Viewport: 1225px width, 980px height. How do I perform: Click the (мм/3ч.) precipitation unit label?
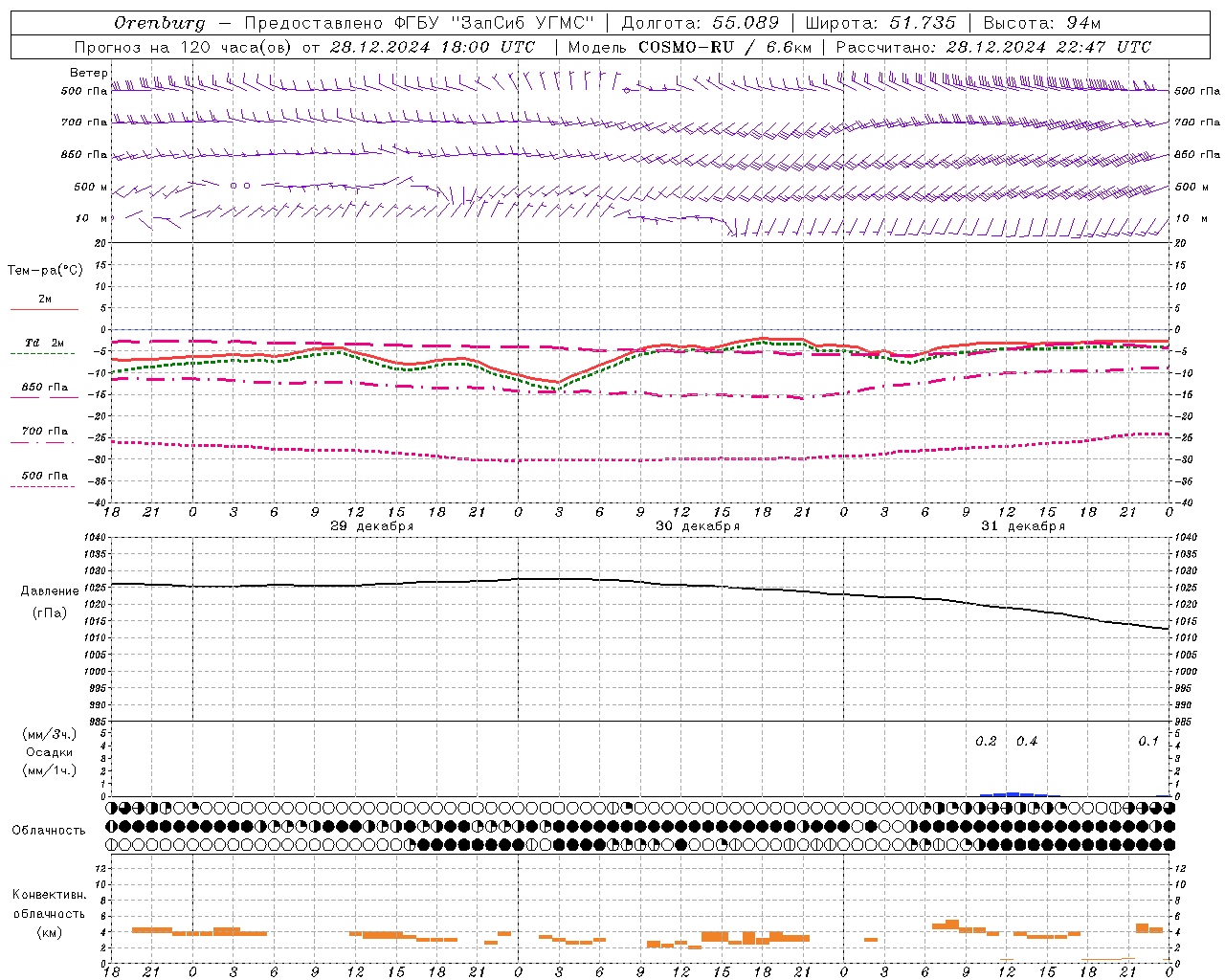click(50, 734)
